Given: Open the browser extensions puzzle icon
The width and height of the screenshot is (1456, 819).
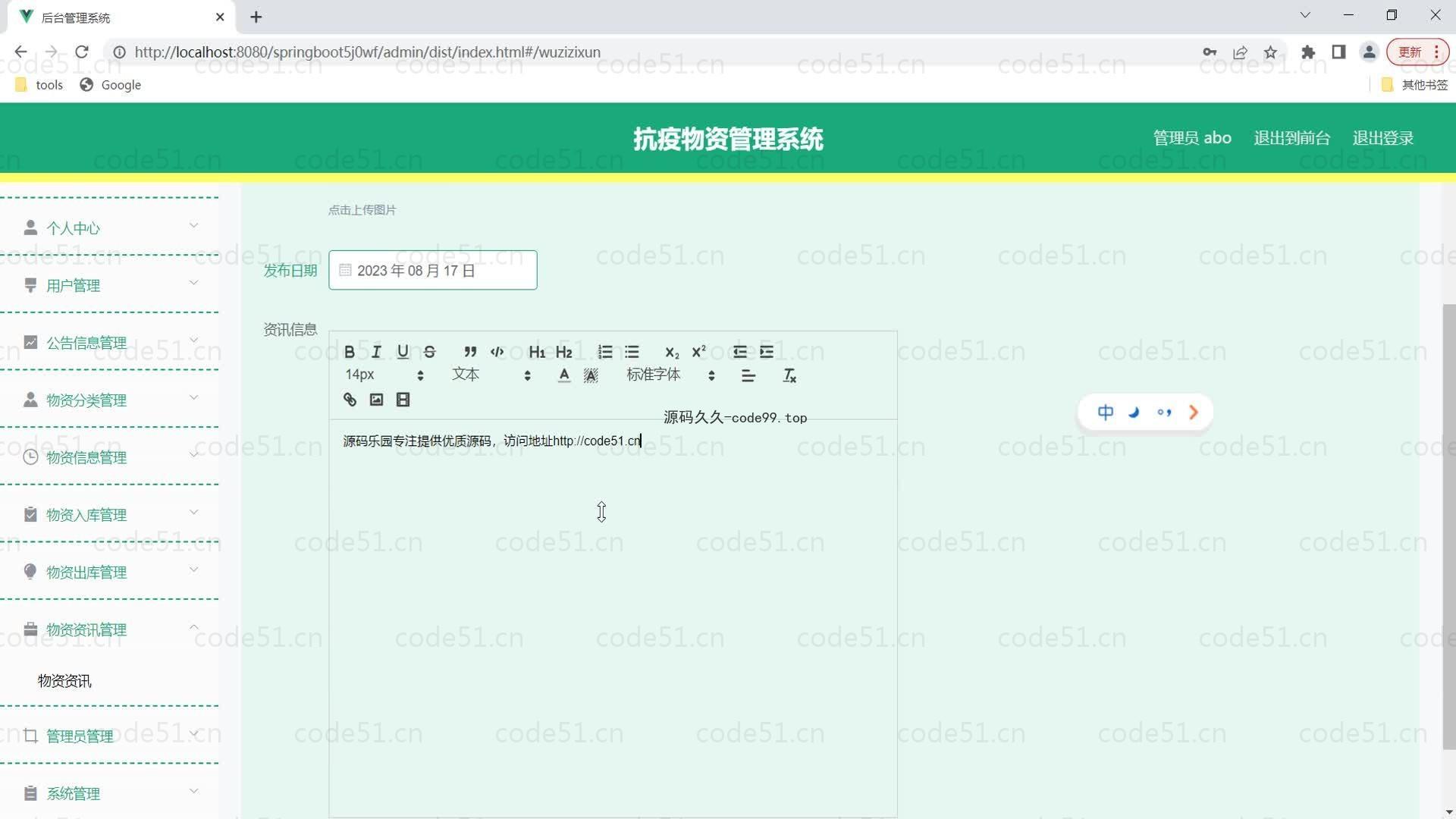Looking at the screenshot, I should point(1308,52).
